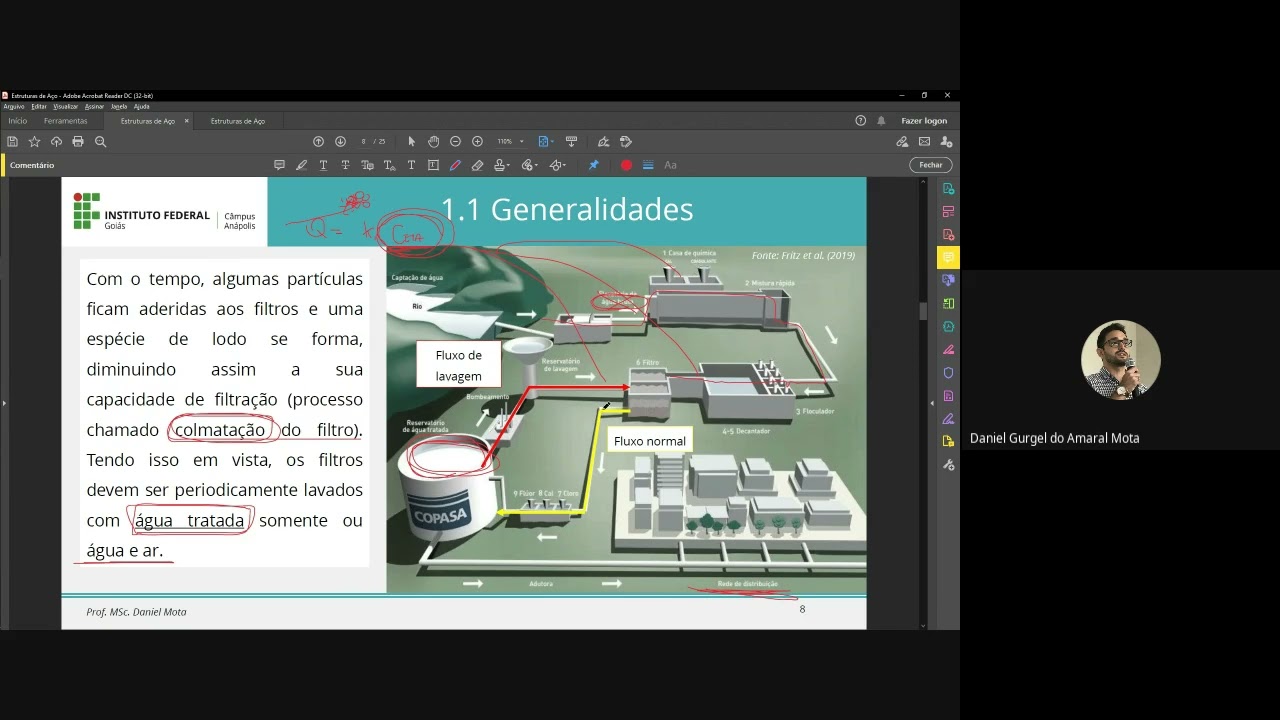Go to the previous page
This screenshot has width=1280, height=720.
click(x=318, y=142)
